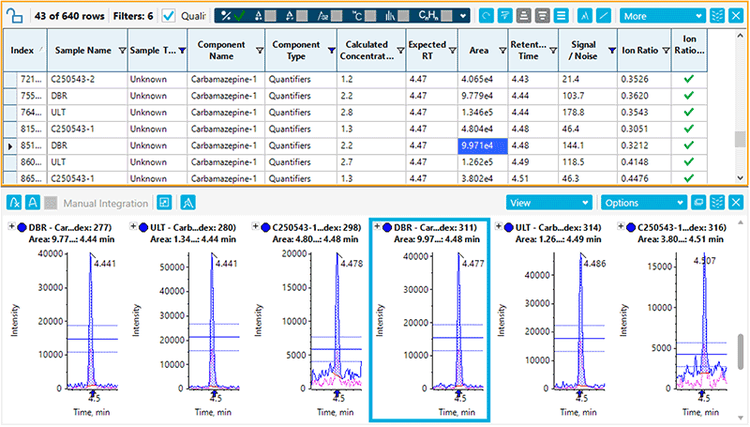Click the close icon right of More dropdown
The width and height of the screenshot is (750, 427).
pyautogui.click(x=735, y=16)
